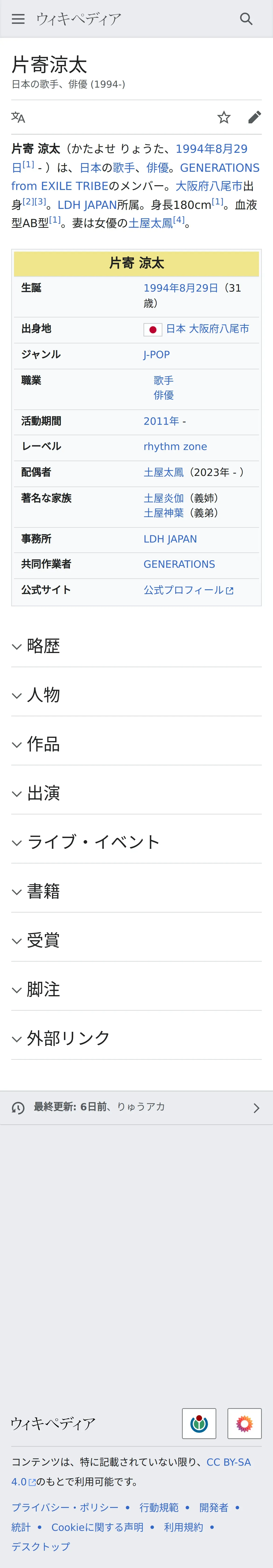Click the Japan flag image
The width and height of the screenshot is (273, 1568).
click(153, 329)
